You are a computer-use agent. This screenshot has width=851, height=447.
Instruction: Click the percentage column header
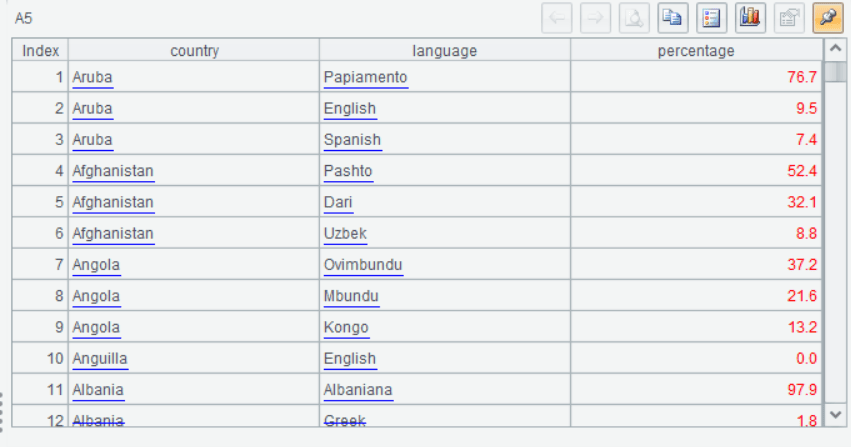(x=696, y=50)
